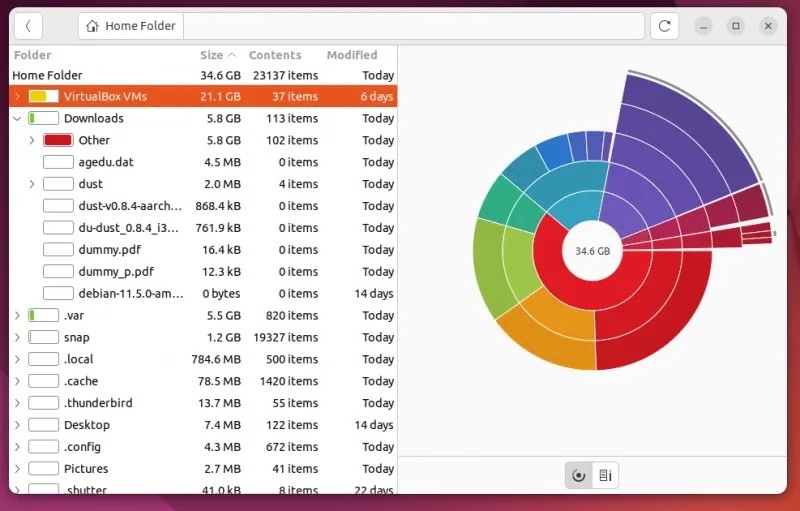Click the 2.7 MB size of Pictures
The image size is (800, 511).
222,469
